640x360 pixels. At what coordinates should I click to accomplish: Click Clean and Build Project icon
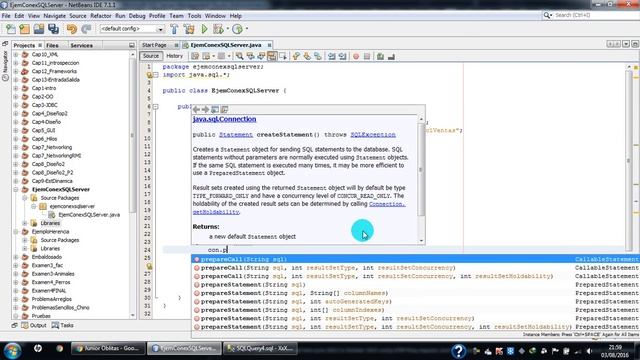pos(189,29)
